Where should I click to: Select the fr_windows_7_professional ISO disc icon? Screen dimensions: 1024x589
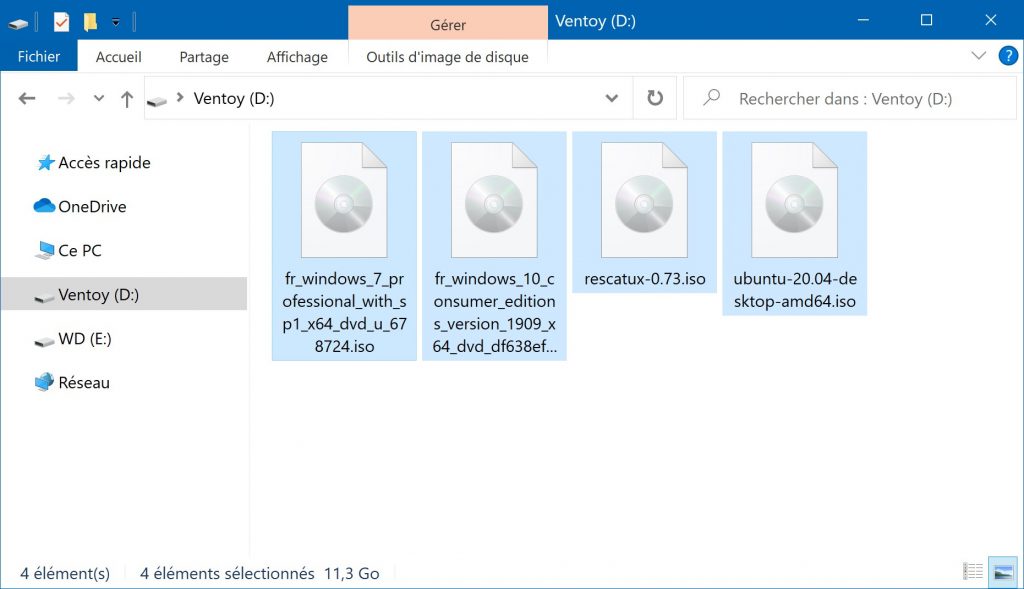[344, 200]
